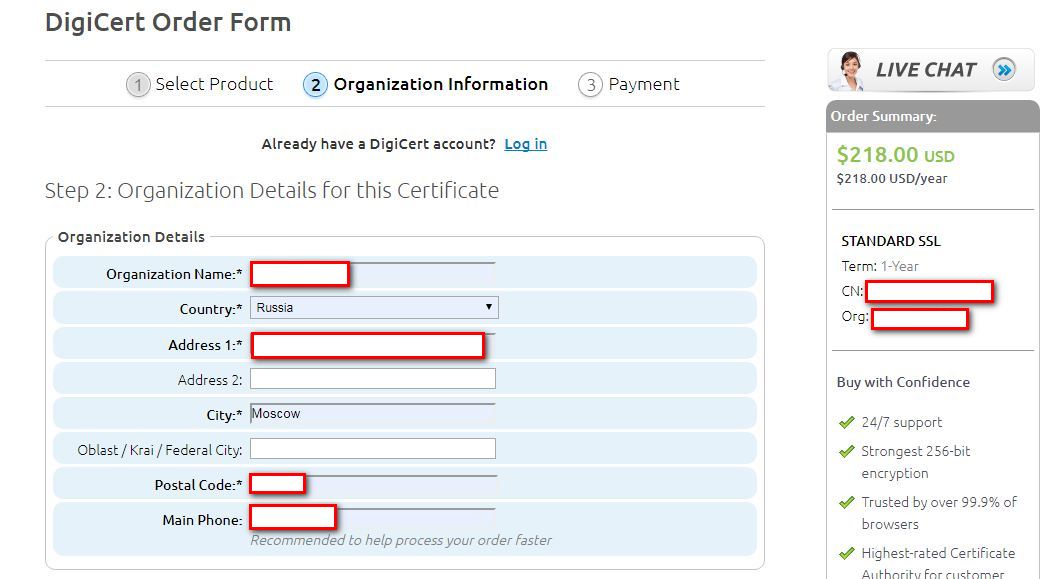This screenshot has height=579, width=1051.
Task: Open the Country dropdown showing Russia
Action: (374, 308)
